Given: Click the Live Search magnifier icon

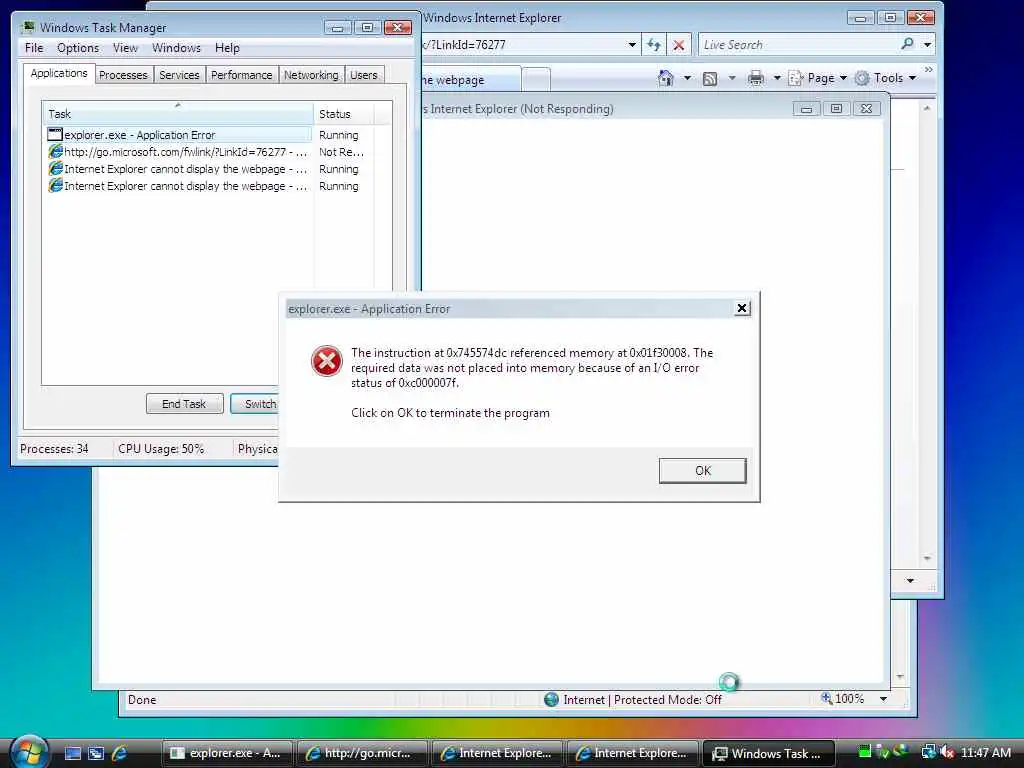Looking at the screenshot, I should point(907,44).
